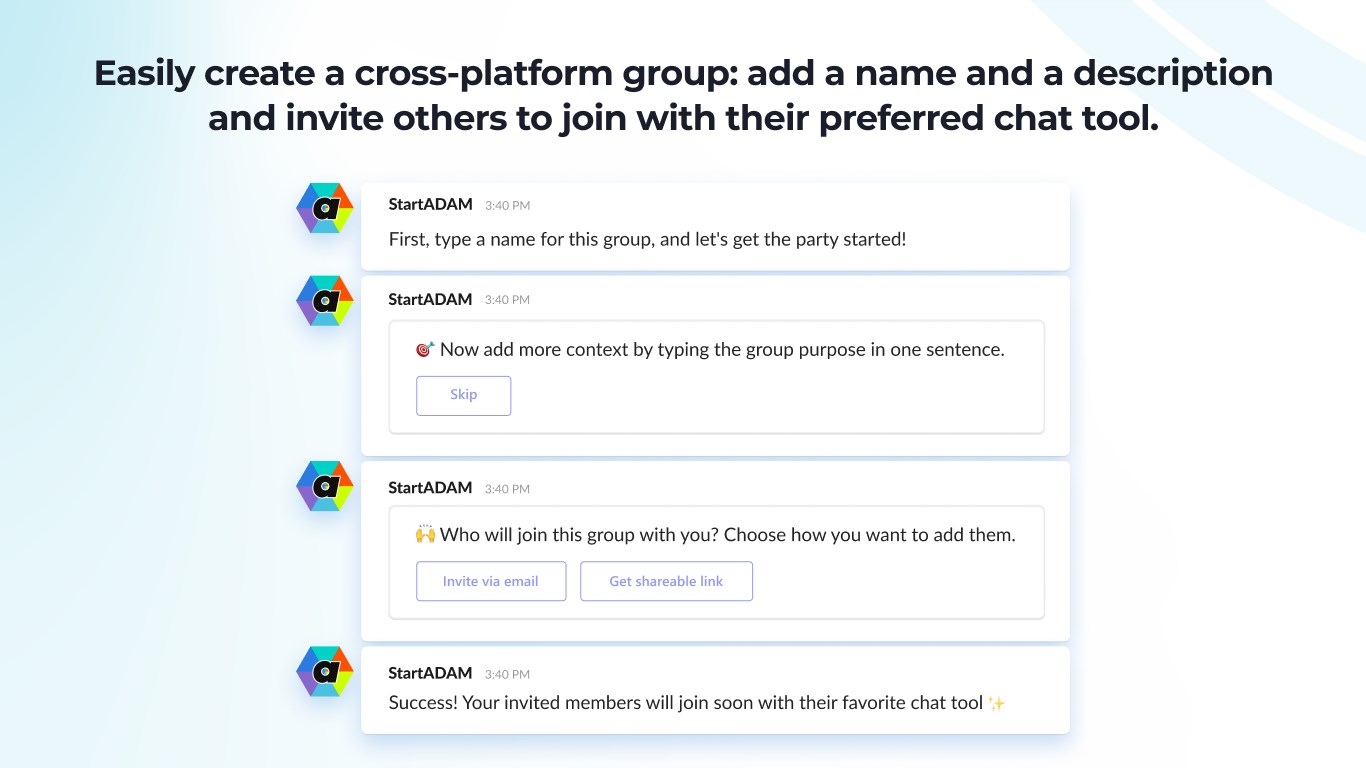Image resolution: width=1366 pixels, height=768 pixels.
Task: Click the 3:40 PM timestamp on the Success message
Action: tap(507, 674)
